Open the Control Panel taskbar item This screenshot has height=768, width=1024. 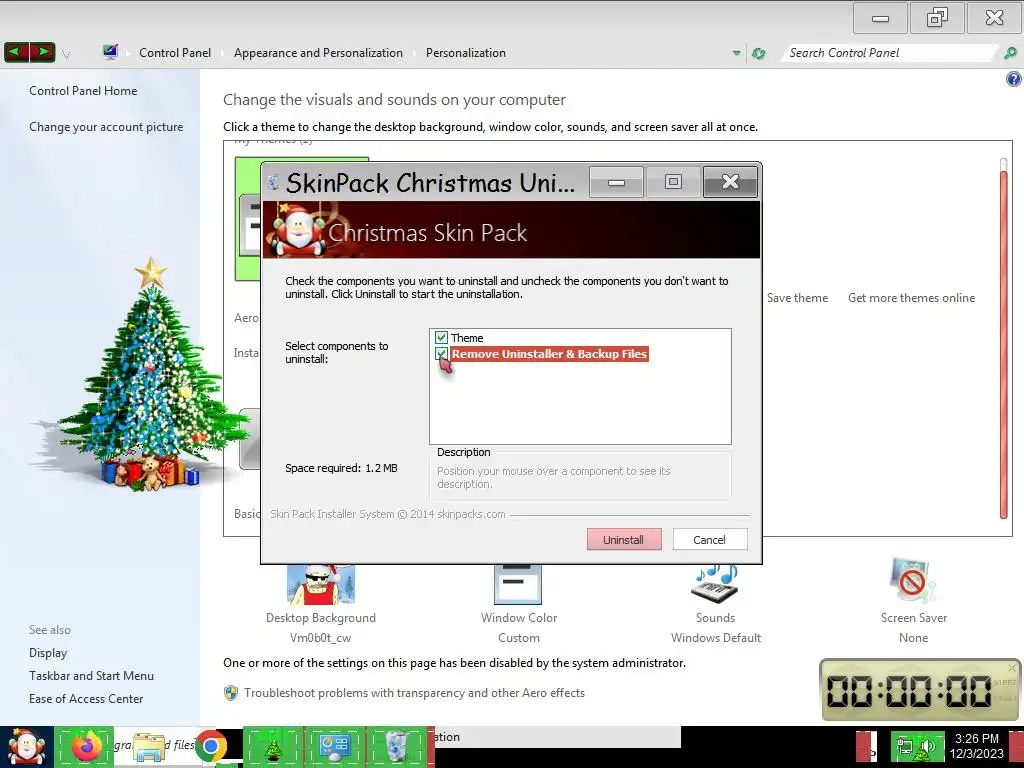(334, 747)
